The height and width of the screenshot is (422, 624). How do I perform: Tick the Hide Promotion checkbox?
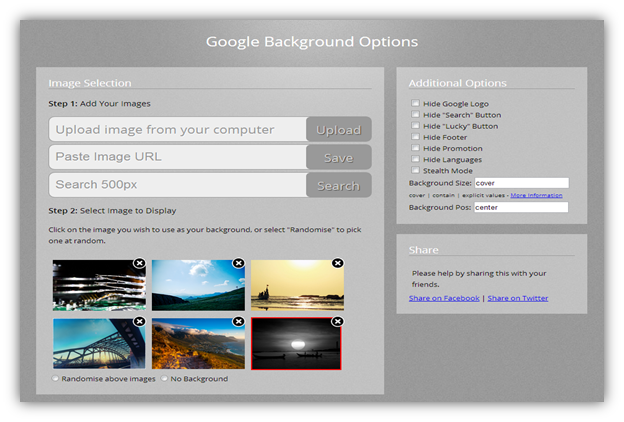(415, 148)
